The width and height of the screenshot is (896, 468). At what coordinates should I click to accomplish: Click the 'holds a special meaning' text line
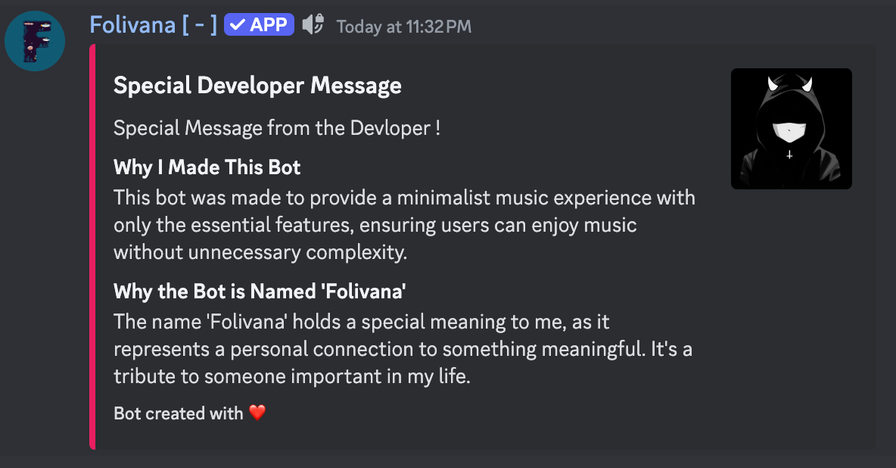376,321
